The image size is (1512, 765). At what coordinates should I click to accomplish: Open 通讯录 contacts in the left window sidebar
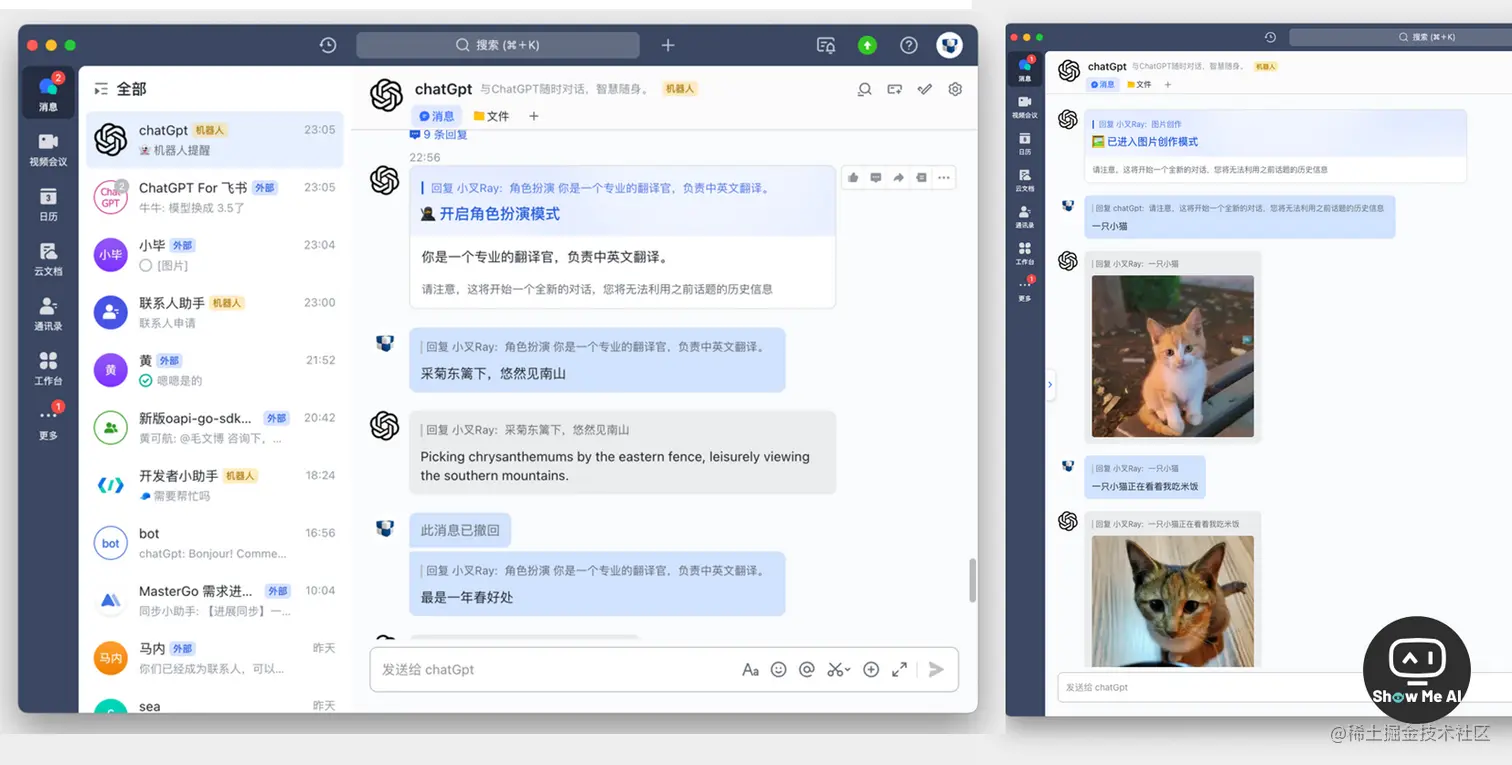pos(48,313)
